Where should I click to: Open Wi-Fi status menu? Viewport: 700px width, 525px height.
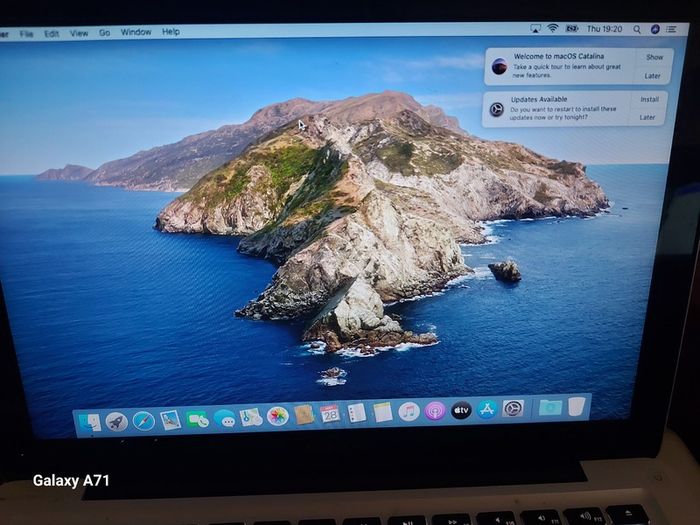[x=553, y=28]
